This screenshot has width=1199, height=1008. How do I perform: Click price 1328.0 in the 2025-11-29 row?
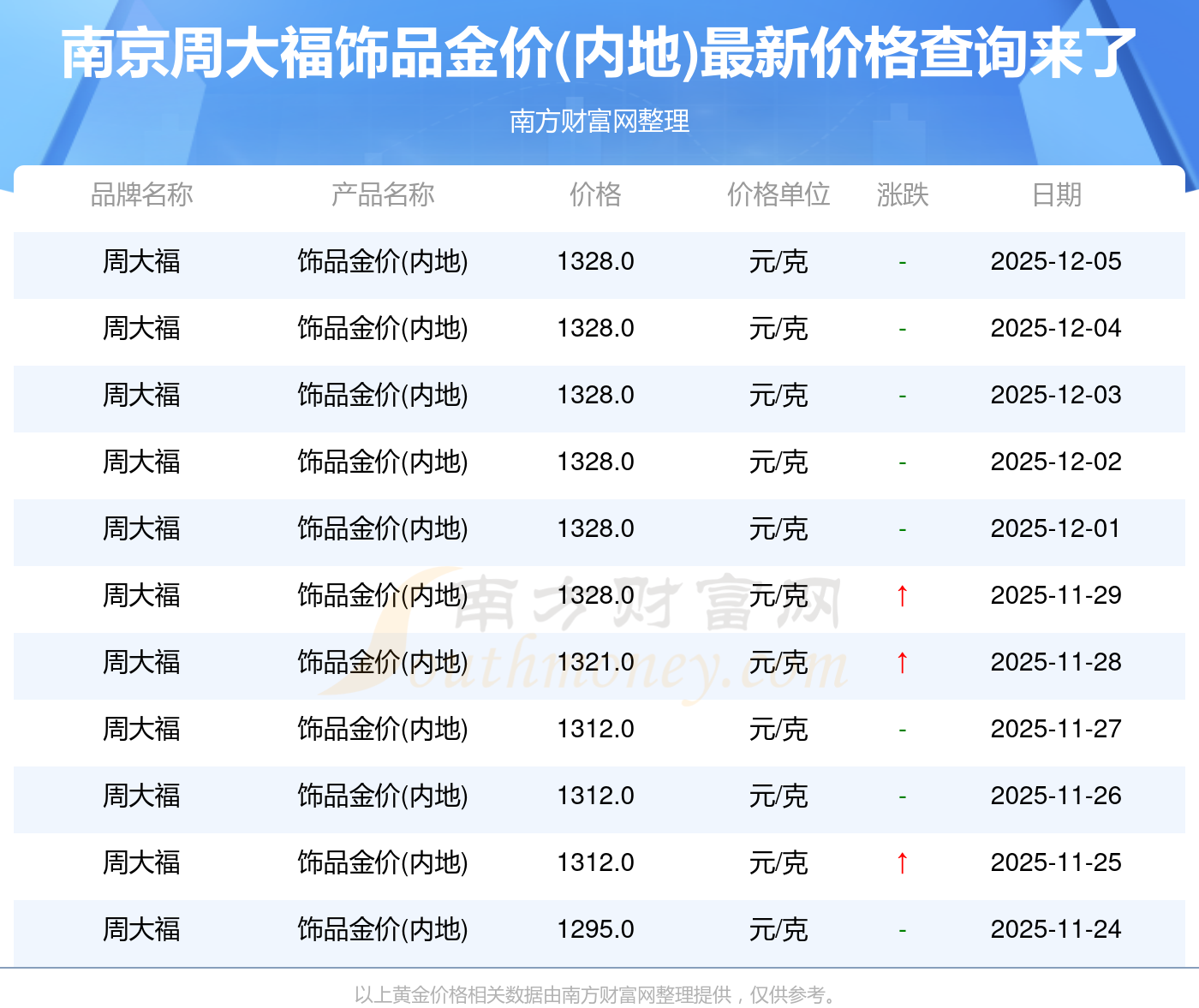(595, 595)
